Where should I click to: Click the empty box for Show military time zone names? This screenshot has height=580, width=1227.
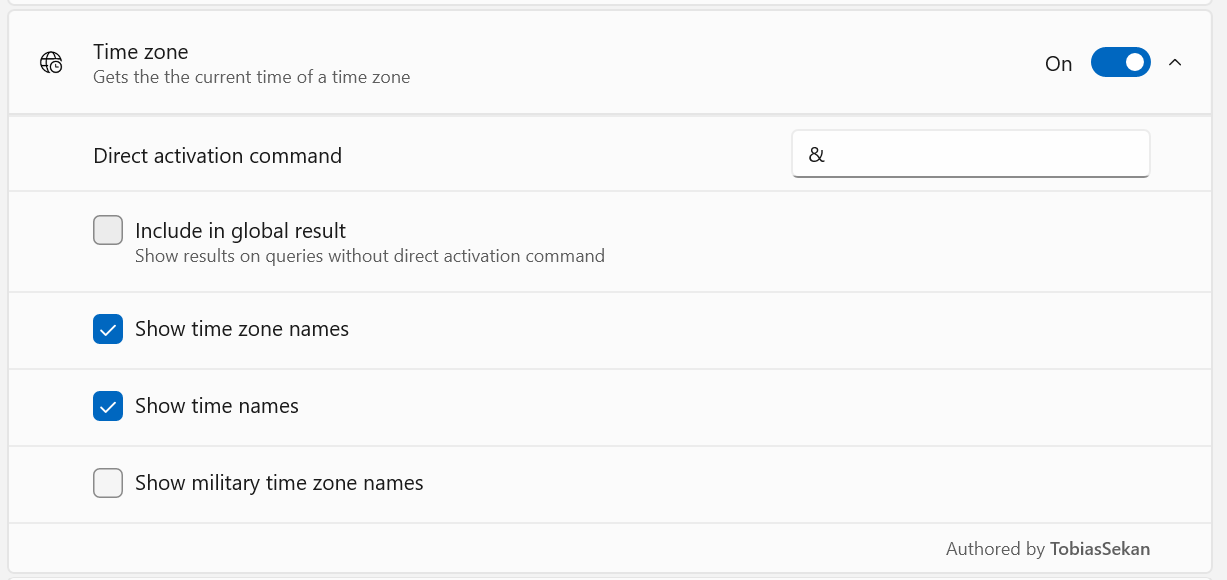pyautogui.click(x=108, y=483)
